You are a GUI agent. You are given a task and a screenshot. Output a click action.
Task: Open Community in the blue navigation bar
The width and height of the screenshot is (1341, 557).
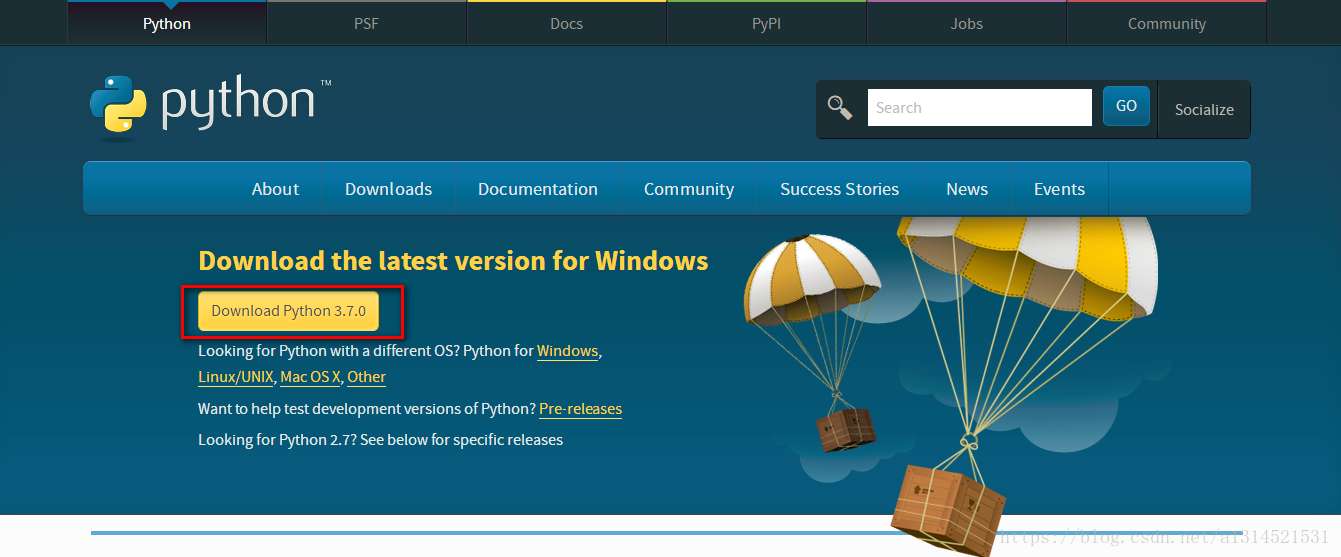[689, 189]
